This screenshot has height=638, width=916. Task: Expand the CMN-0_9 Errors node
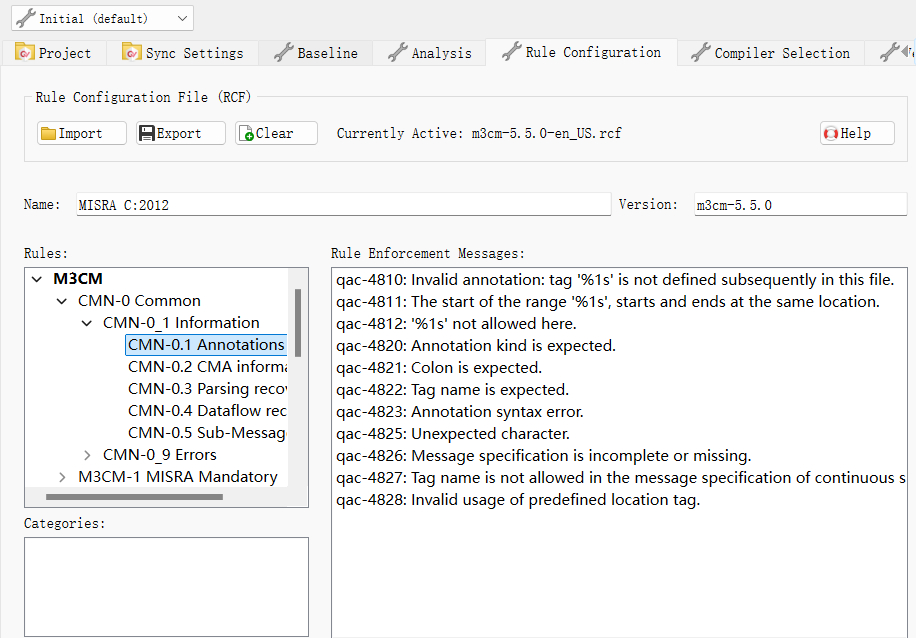87,455
